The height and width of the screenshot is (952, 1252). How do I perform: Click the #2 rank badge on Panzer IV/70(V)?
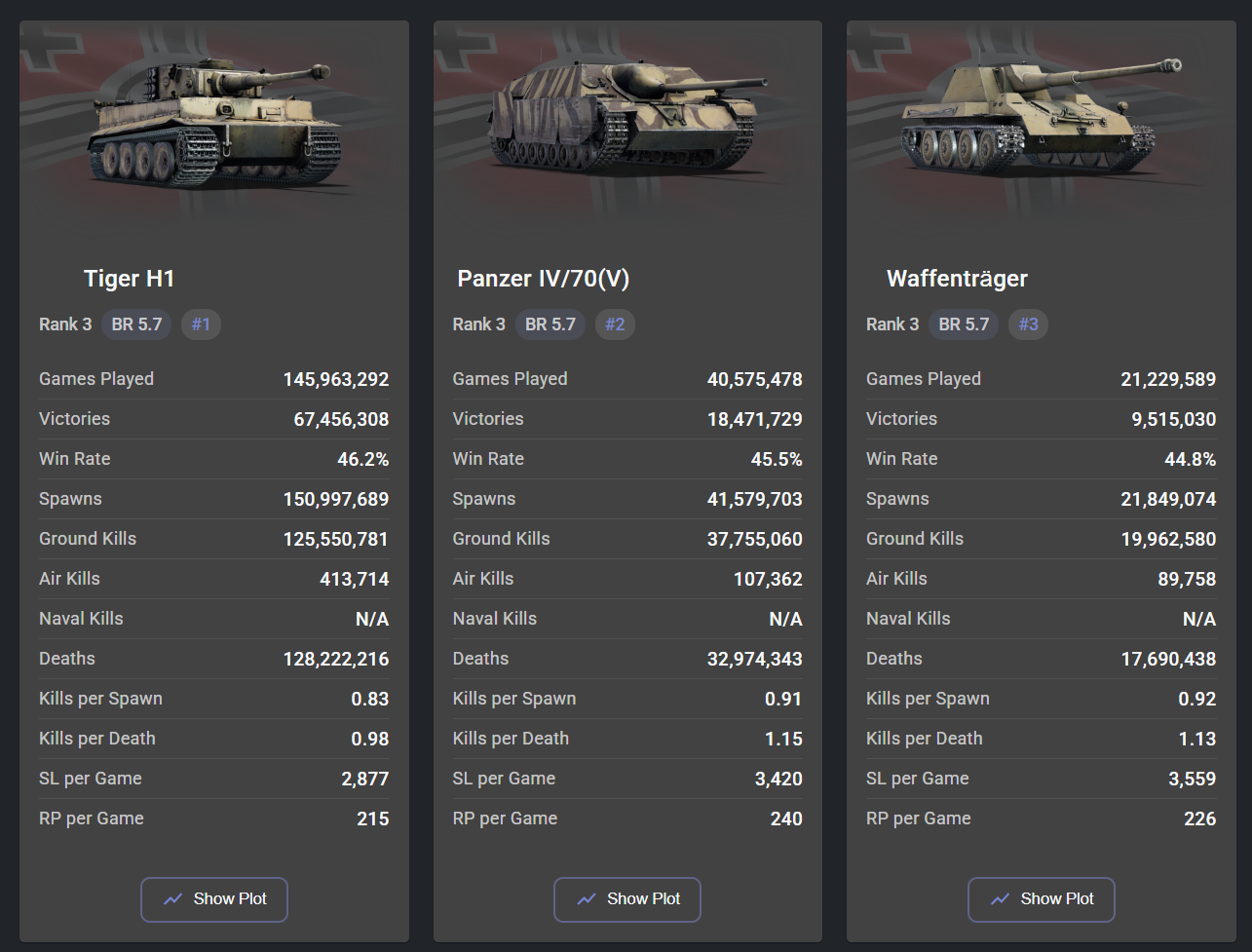pyautogui.click(x=615, y=324)
